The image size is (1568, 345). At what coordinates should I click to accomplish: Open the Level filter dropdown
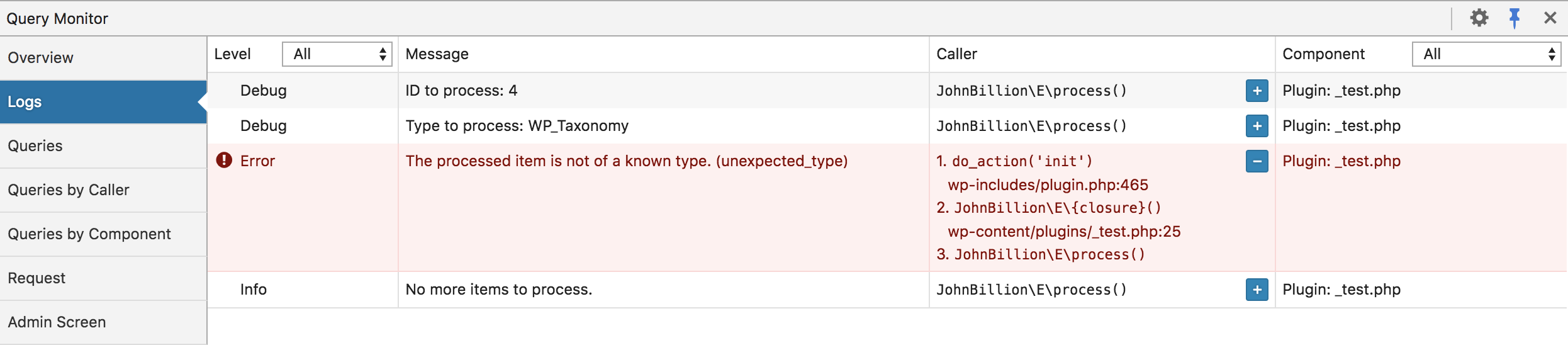(x=337, y=54)
